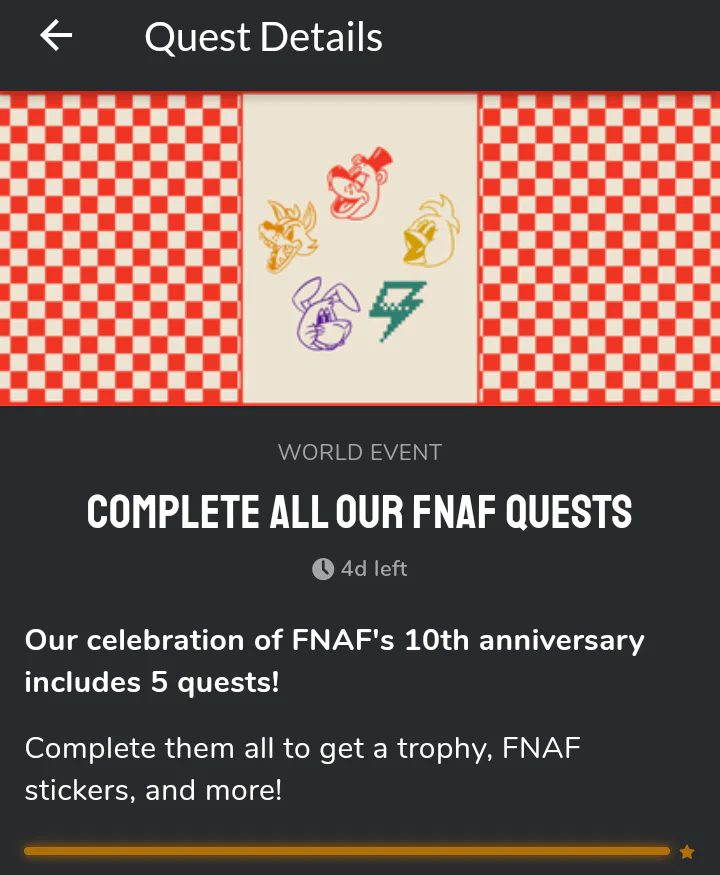720x875 pixels.
Task: Go back using the arrow icon
Action: pos(56,37)
